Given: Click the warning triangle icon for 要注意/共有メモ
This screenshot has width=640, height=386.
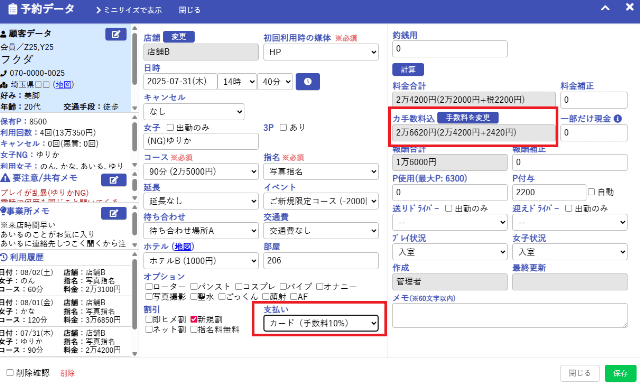Looking at the screenshot, I should point(5,178).
